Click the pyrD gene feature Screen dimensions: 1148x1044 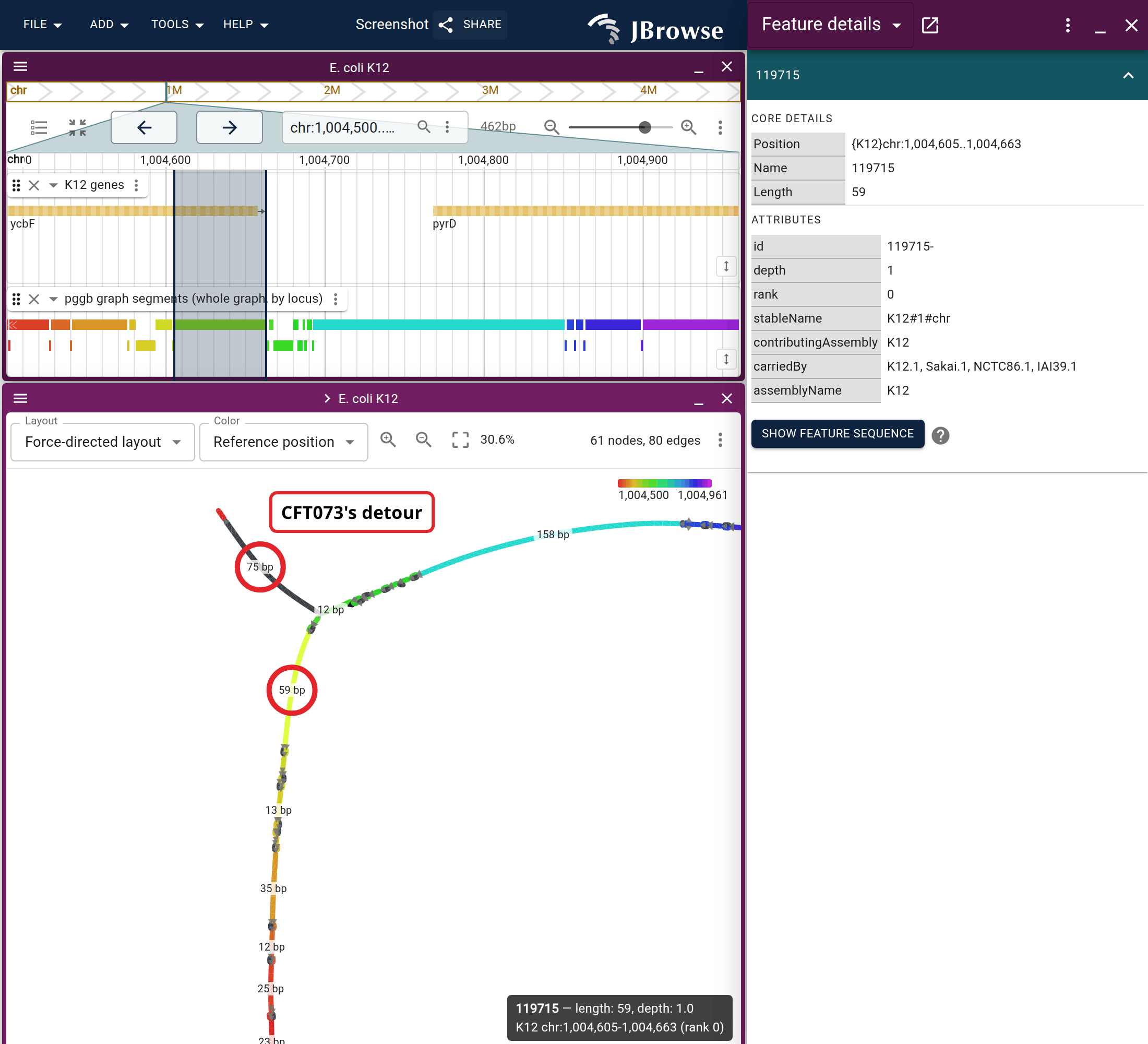pos(585,211)
